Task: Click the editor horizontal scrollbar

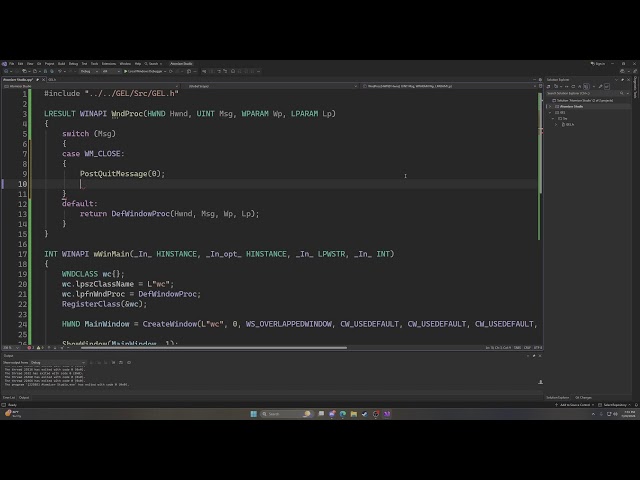Action: [x=214, y=348]
